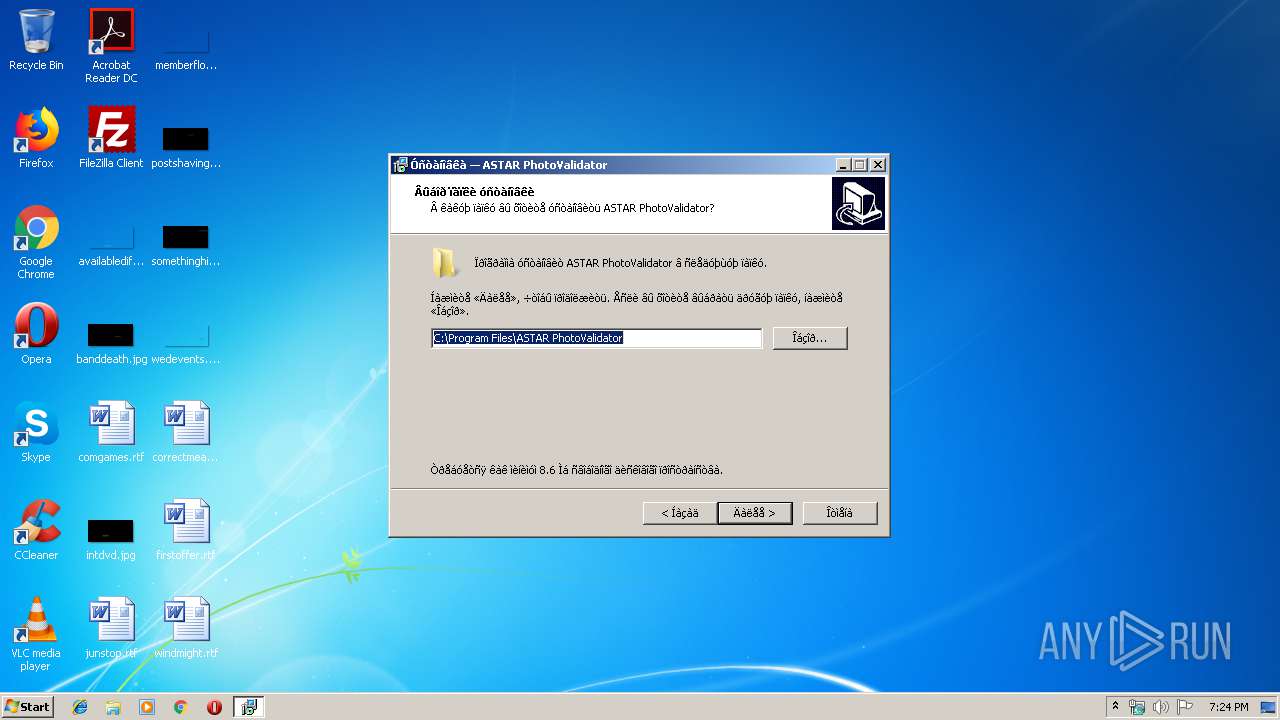Launch Skype desktop shortcut
The image size is (1280, 720).
tap(36, 431)
